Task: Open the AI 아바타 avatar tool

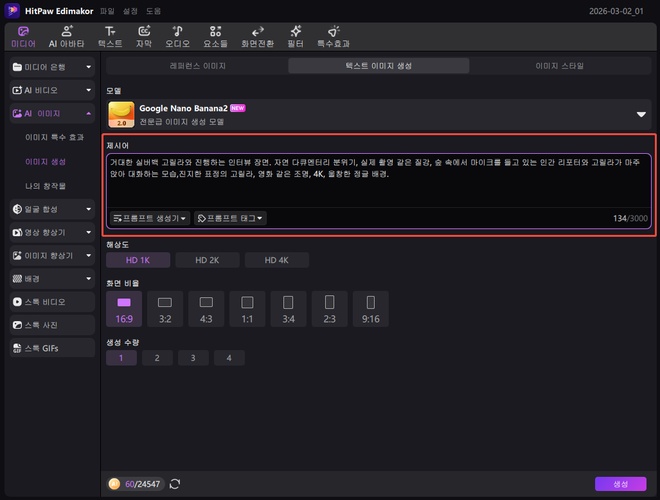Action: pyautogui.click(x=67, y=37)
